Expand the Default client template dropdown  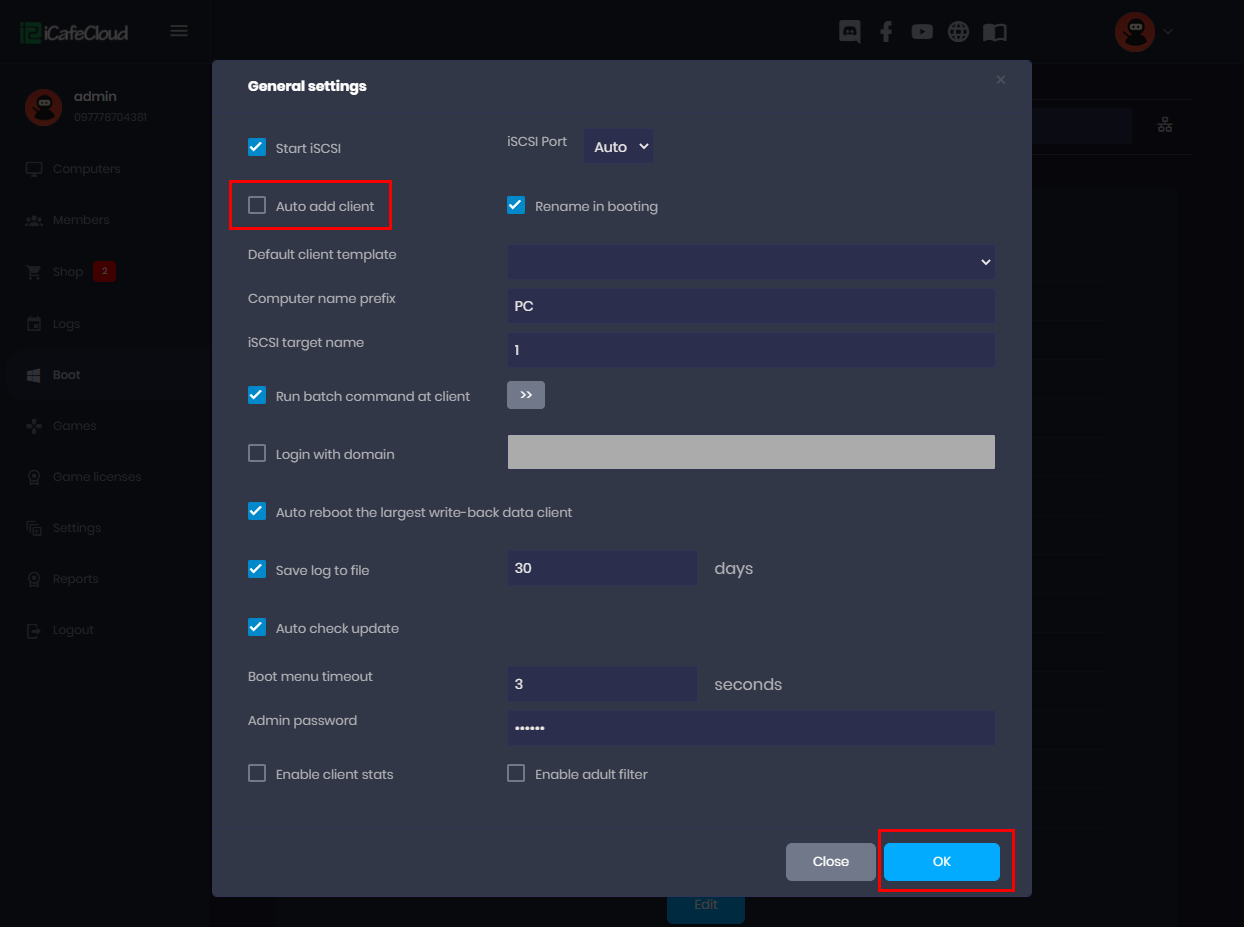point(751,262)
